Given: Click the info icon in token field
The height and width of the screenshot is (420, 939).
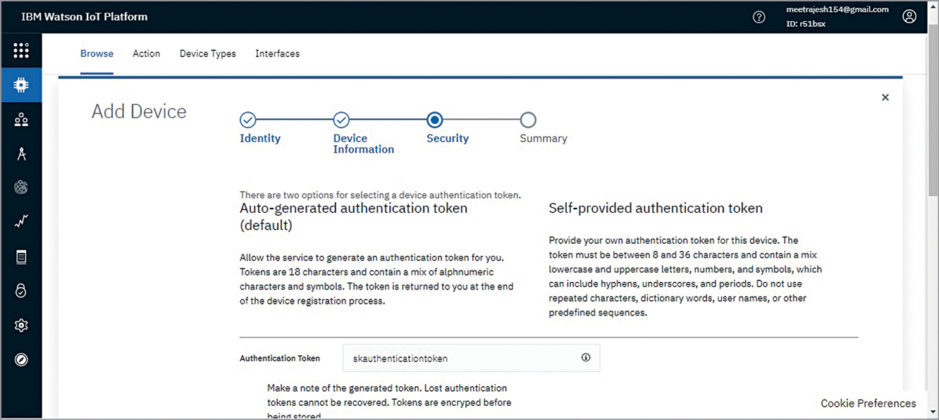Looking at the screenshot, I should [586, 357].
